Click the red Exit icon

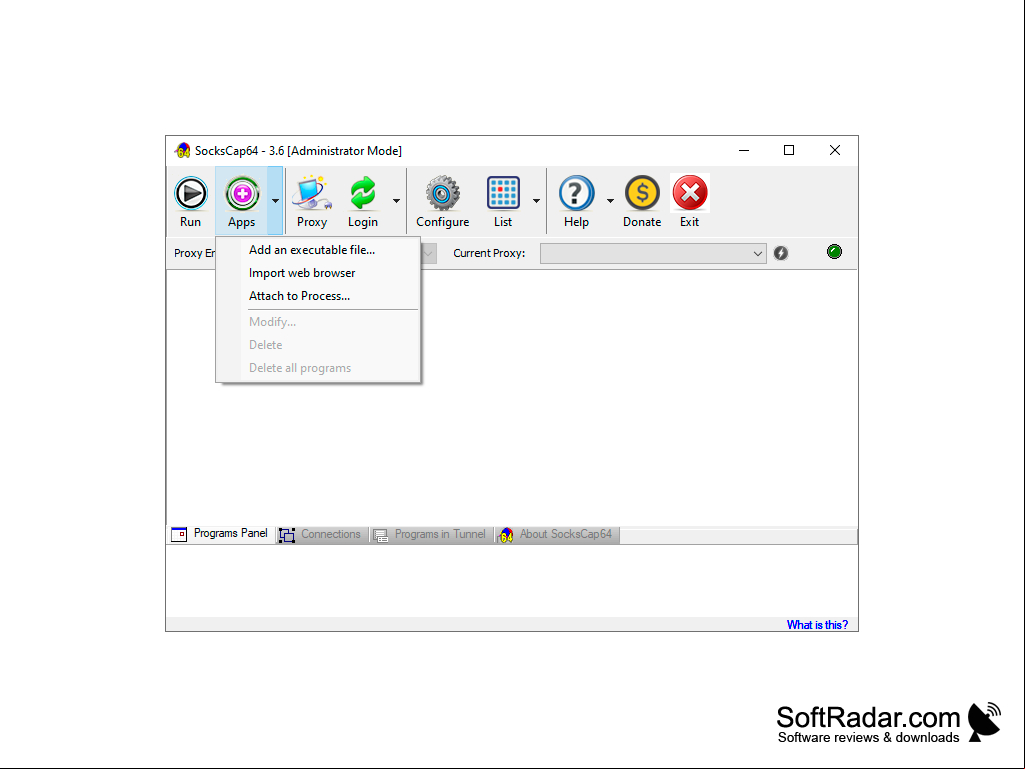pyautogui.click(x=690, y=194)
